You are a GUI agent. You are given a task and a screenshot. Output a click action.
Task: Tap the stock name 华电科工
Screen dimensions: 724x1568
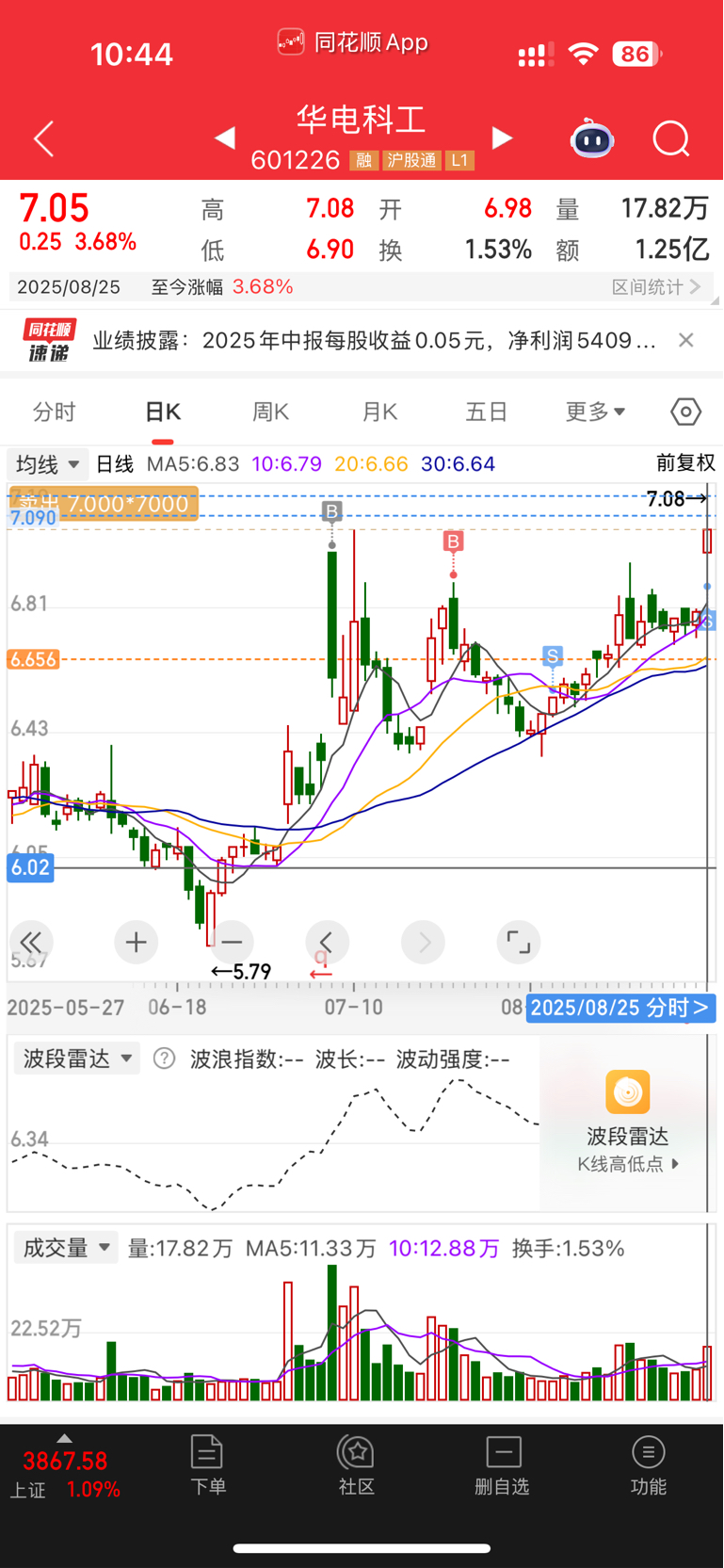coord(362,119)
